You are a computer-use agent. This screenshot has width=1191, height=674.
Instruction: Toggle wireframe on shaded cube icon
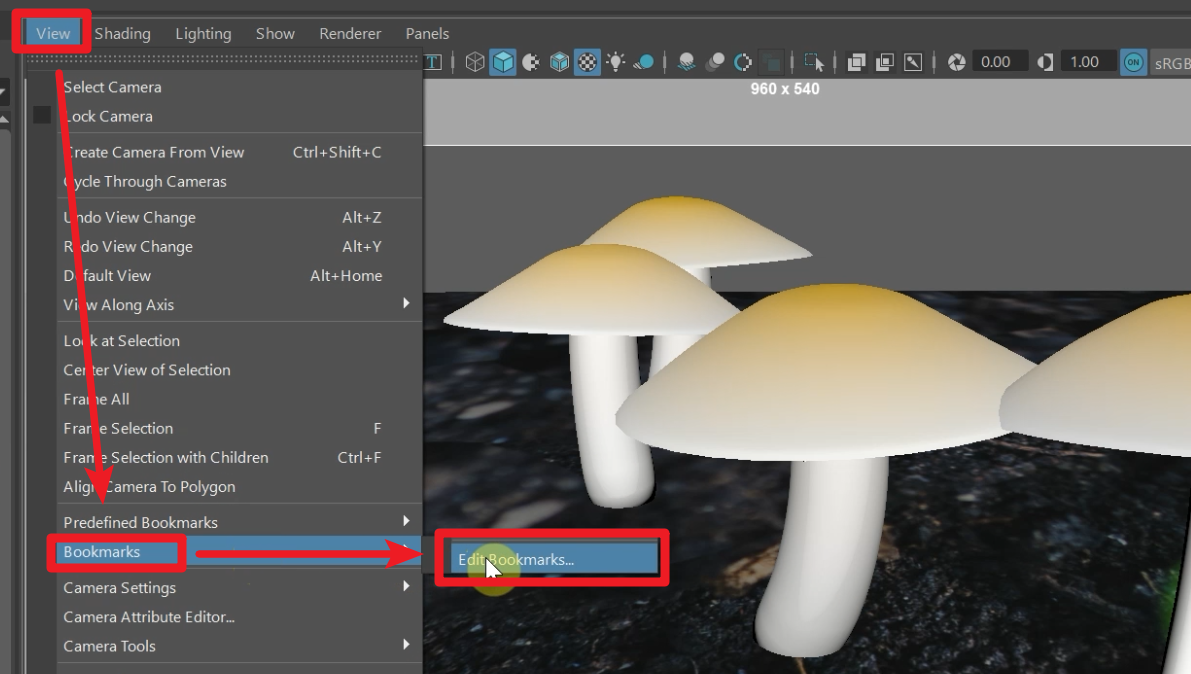click(x=560, y=62)
